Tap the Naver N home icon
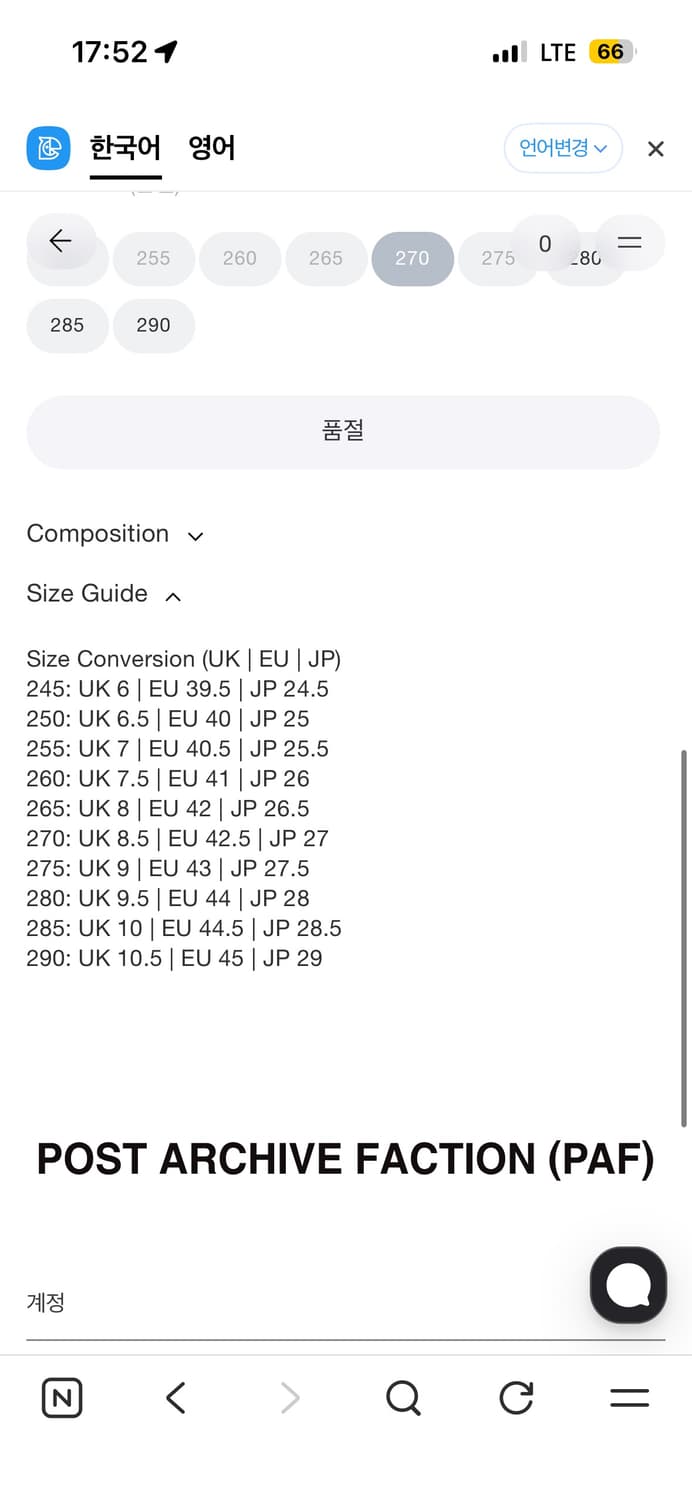 coord(61,1398)
